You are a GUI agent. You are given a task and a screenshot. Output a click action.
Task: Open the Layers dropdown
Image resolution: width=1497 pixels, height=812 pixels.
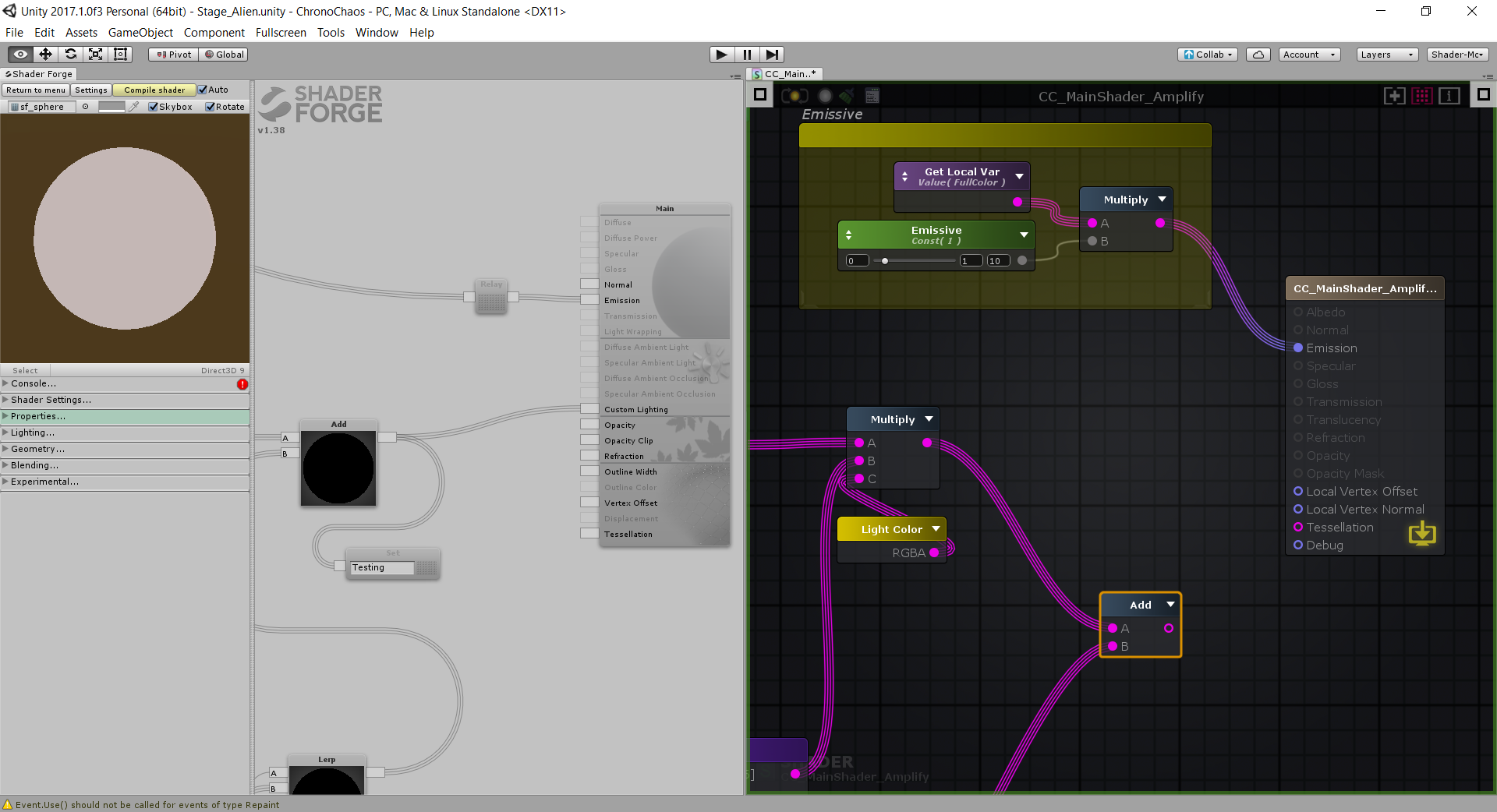[1386, 55]
